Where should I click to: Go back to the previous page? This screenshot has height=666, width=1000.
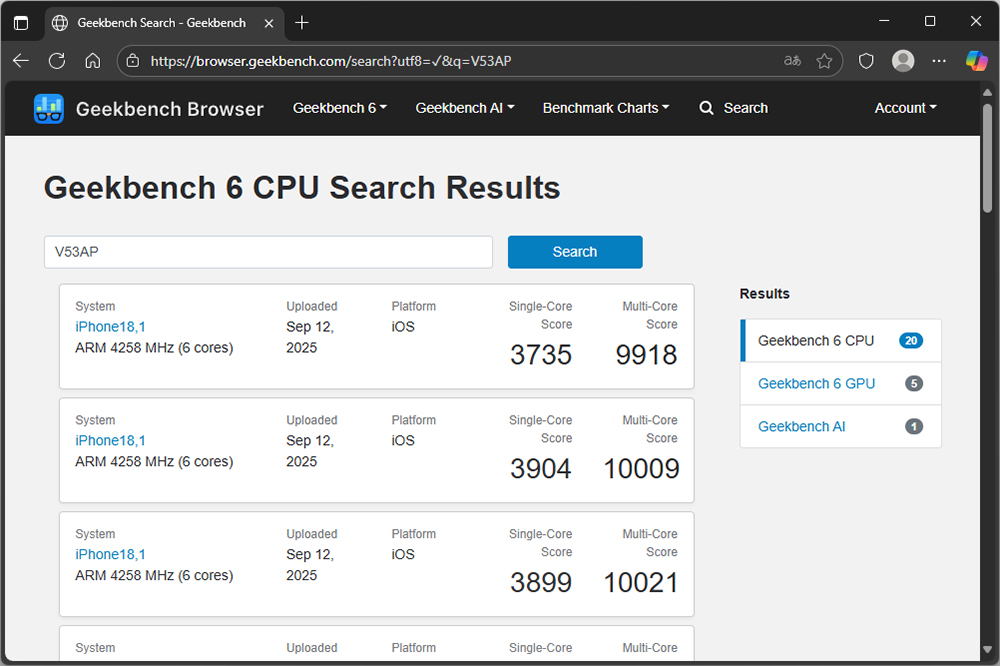pos(21,61)
